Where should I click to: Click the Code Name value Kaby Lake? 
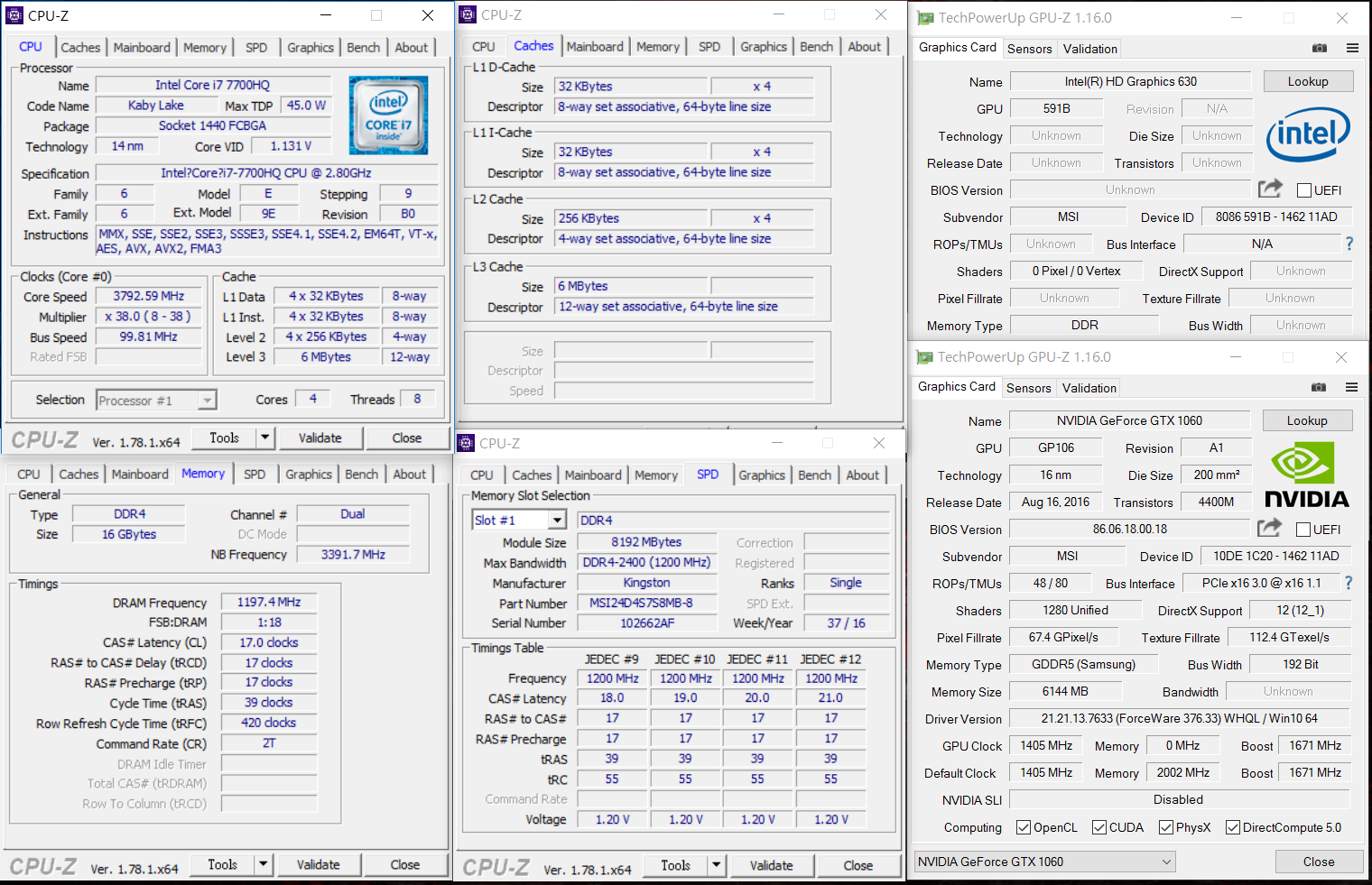[156, 105]
